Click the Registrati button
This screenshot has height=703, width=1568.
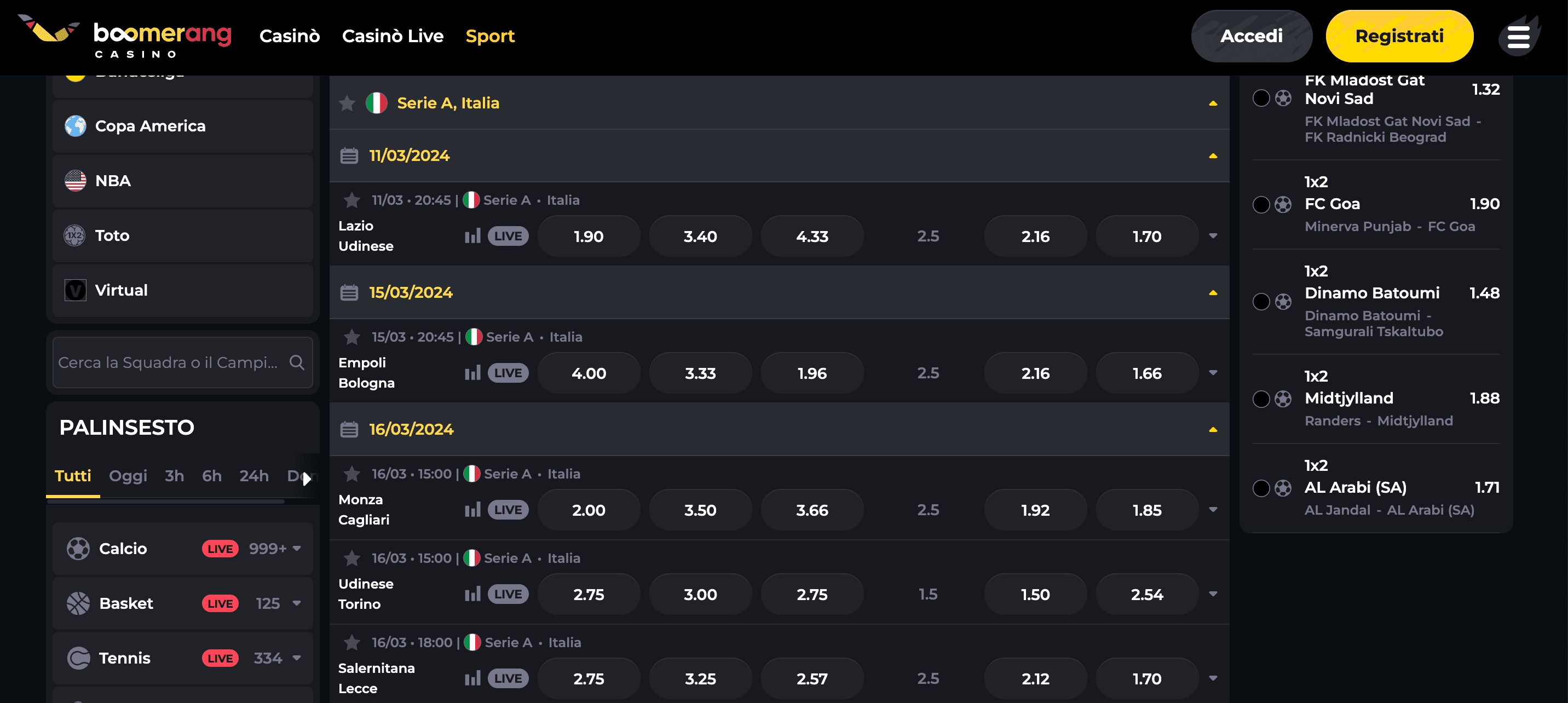1399,36
